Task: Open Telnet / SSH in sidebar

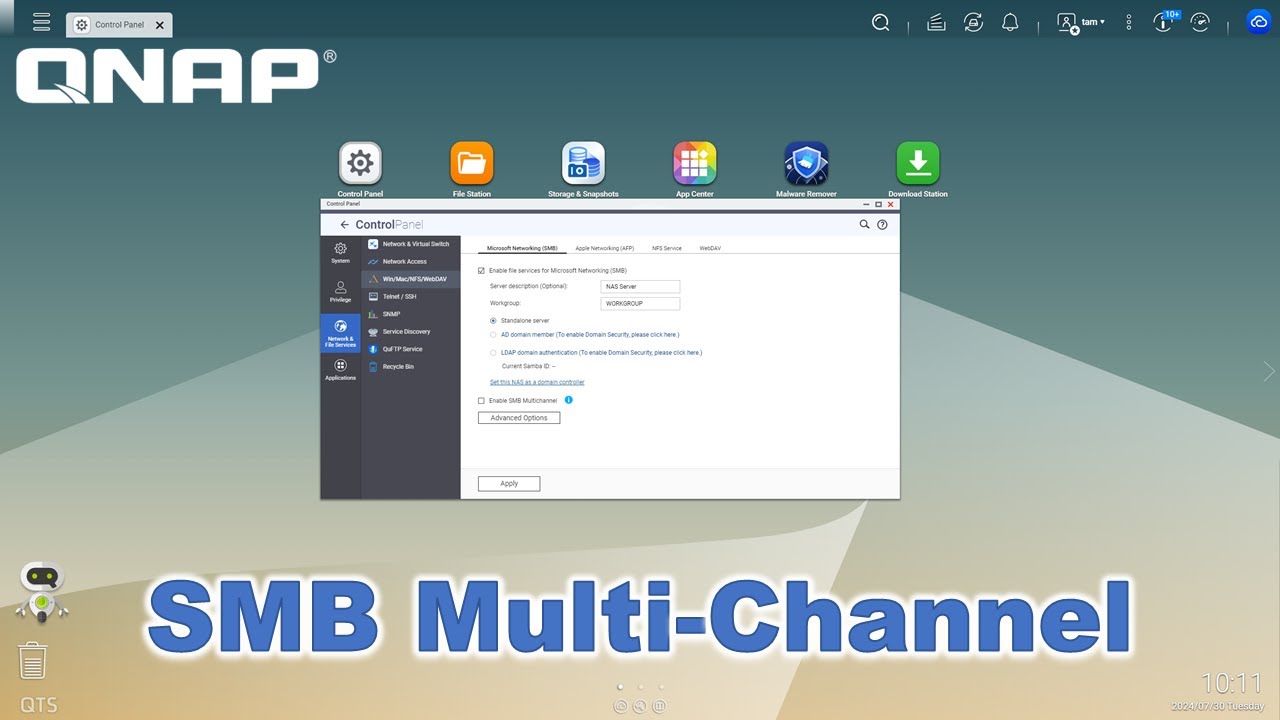Action: [411, 297]
